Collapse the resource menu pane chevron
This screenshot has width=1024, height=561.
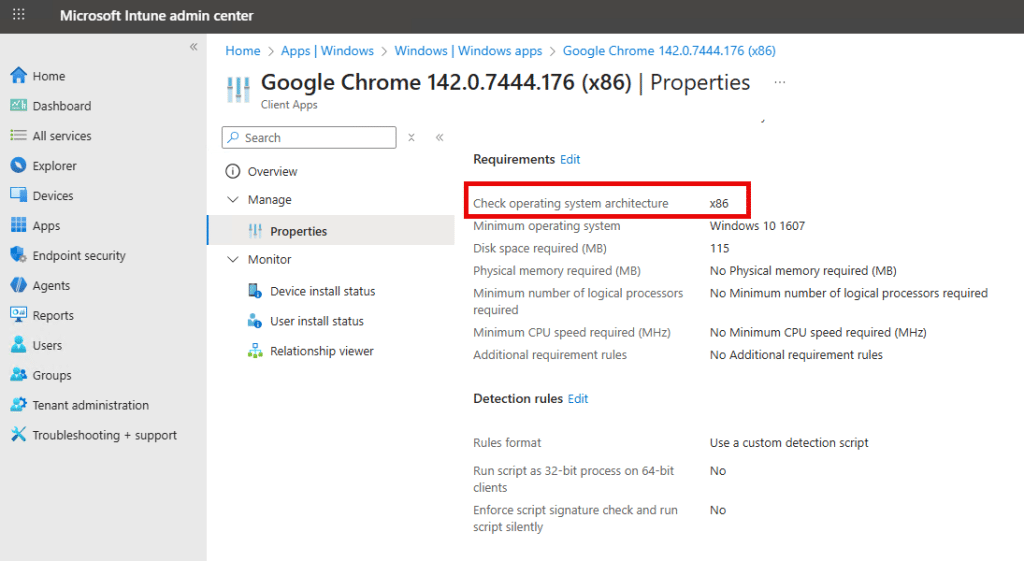point(439,138)
